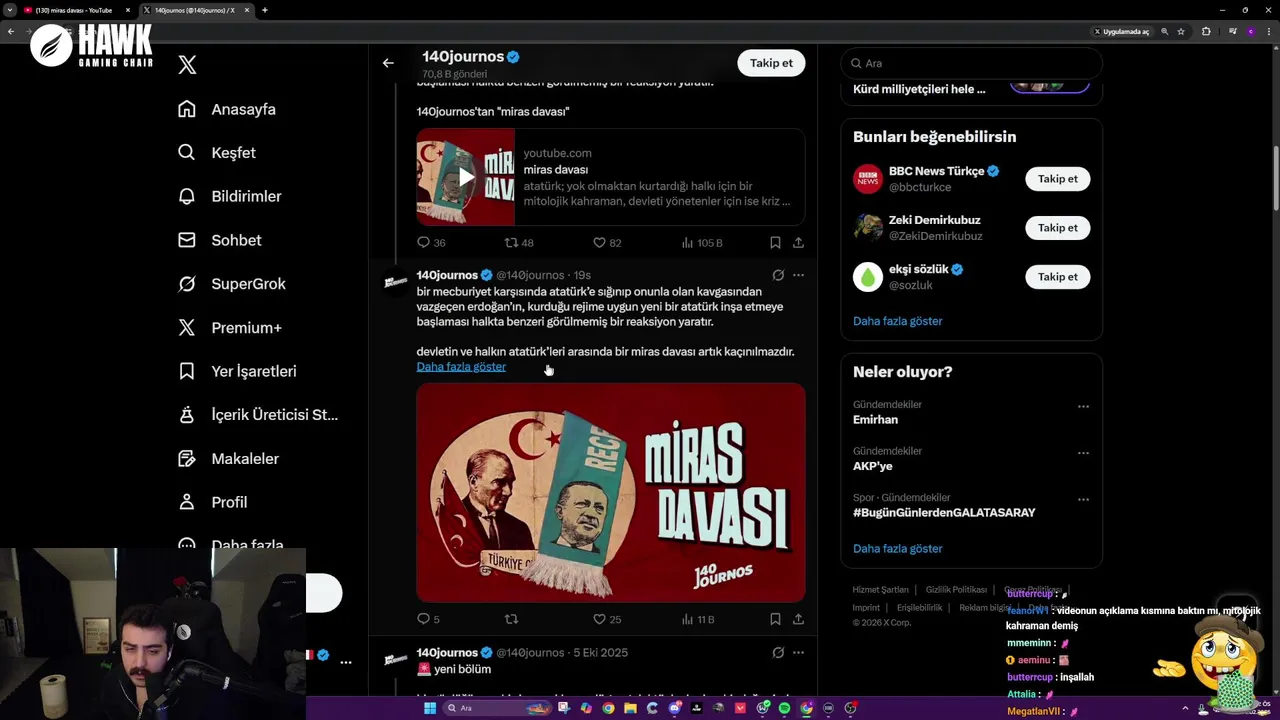Open Makaleler in the sidebar
The height and width of the screenshot is (720, 1280).
[x=228, y=458]
